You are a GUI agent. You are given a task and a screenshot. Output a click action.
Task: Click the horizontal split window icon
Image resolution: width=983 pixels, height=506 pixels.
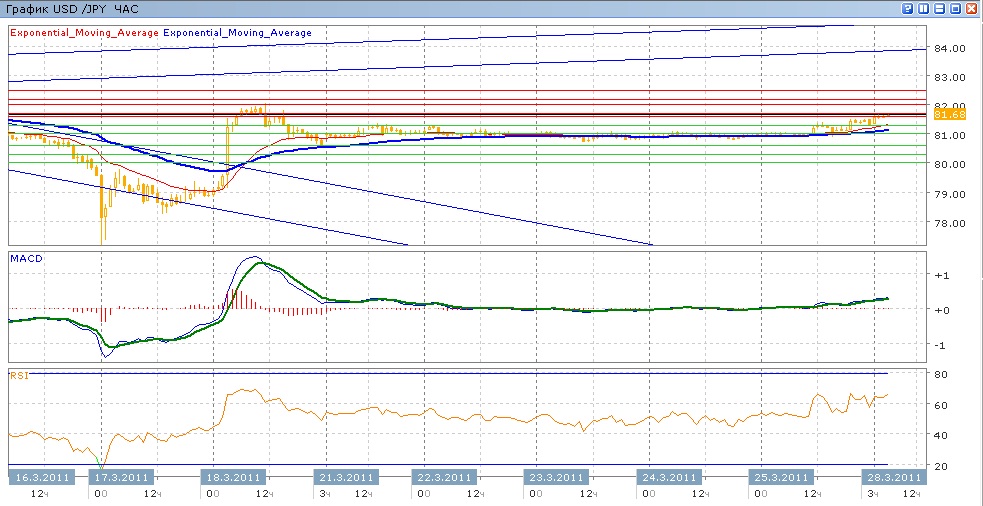(940, 8)
